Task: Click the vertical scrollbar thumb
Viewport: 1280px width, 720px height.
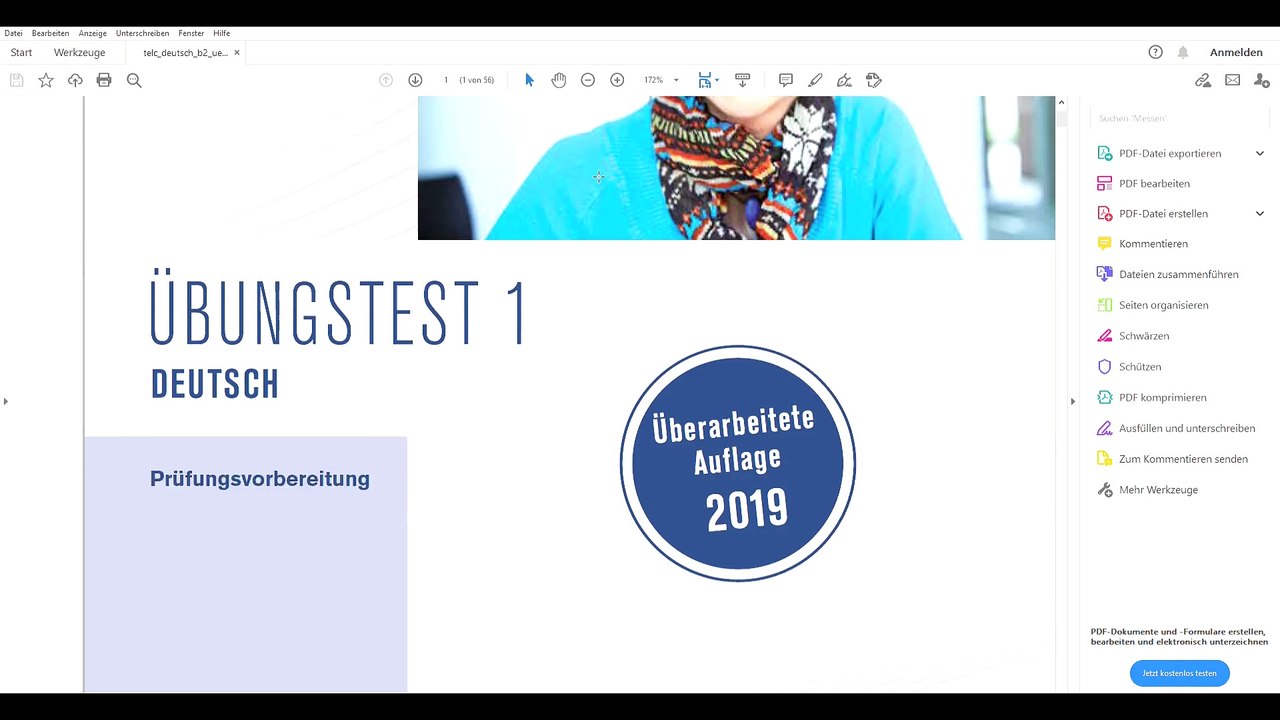Action: point(1061,118)
